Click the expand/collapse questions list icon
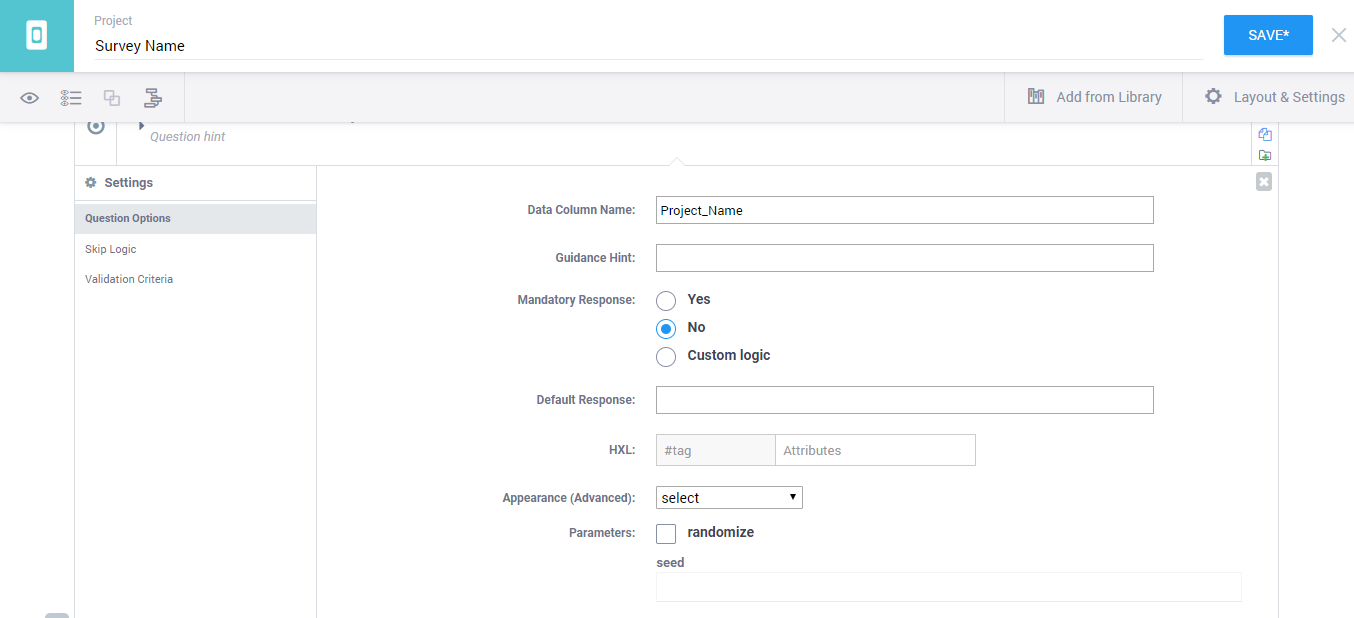The width and height of the screenshot is (1354, 618). [x=70, y=98]
